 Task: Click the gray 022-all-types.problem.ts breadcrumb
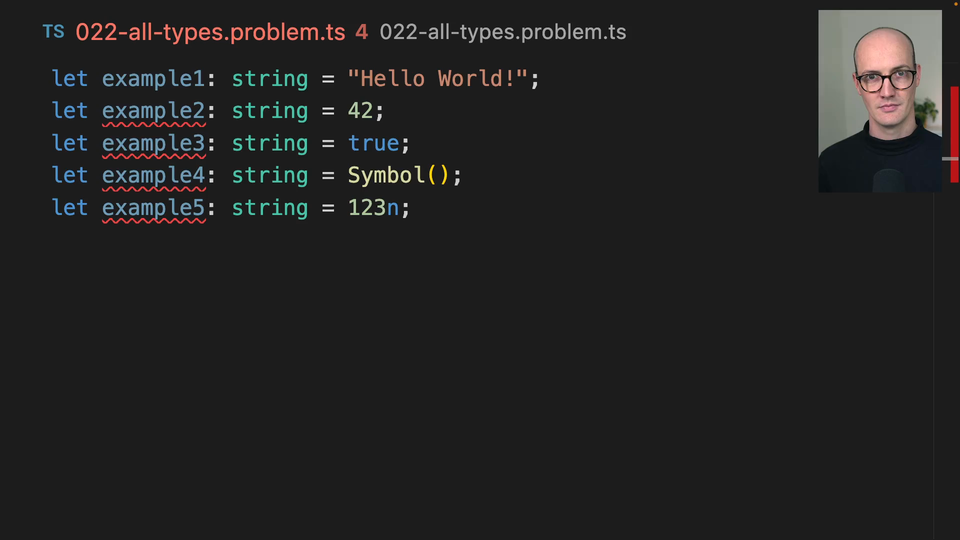point(502,32)
